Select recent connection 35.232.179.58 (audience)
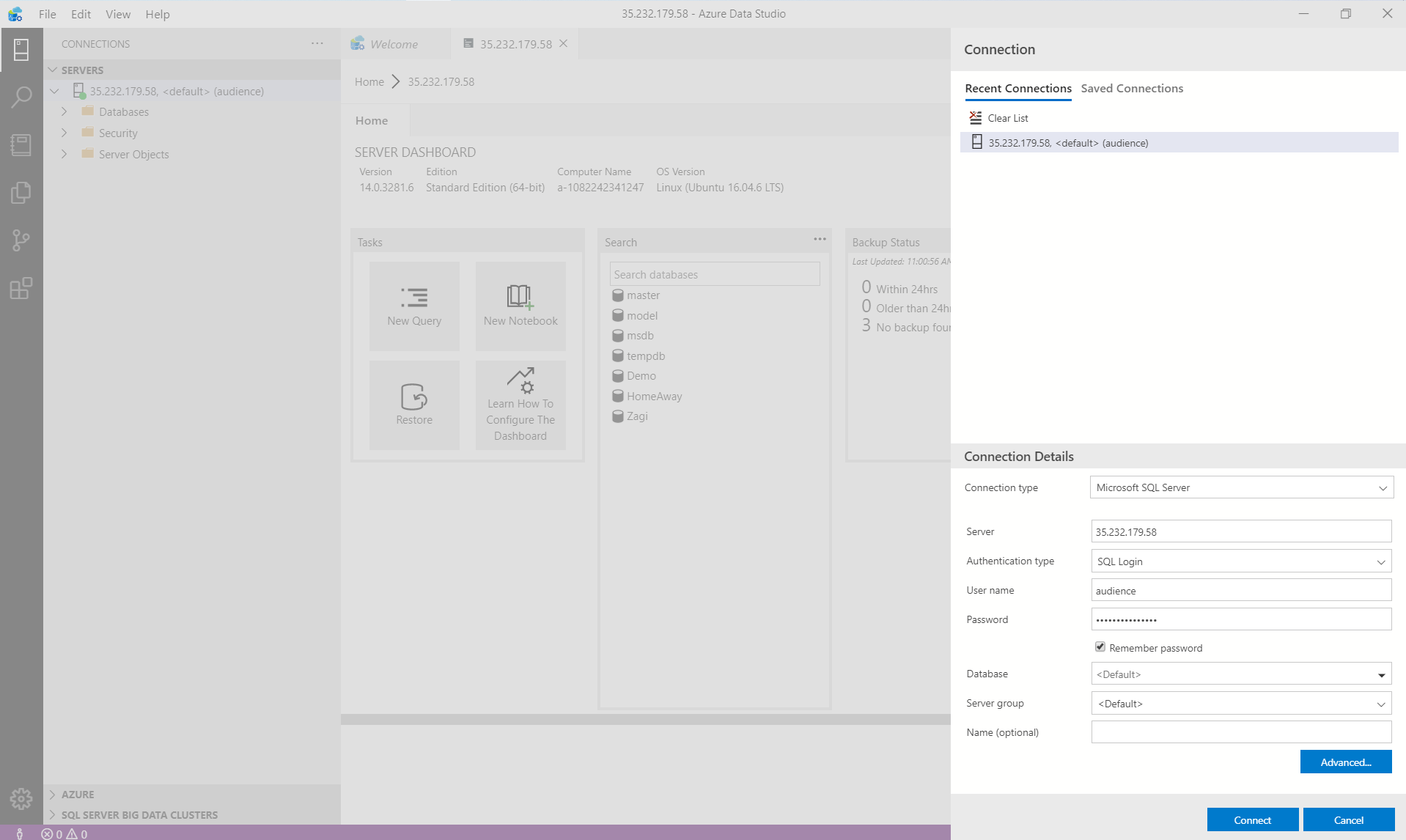The image size is (1406, 840). [x=1179, y=142]
